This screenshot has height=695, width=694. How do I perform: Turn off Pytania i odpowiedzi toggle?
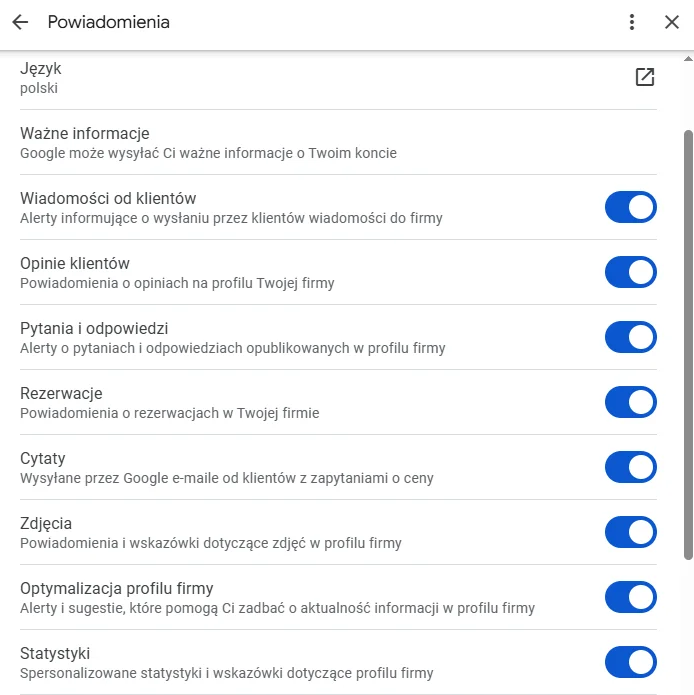tap(631, 337)
